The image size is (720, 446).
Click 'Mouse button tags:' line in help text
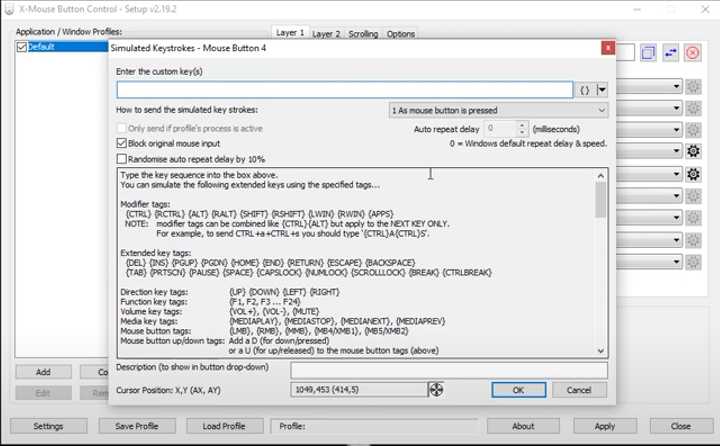coord(156,331)
